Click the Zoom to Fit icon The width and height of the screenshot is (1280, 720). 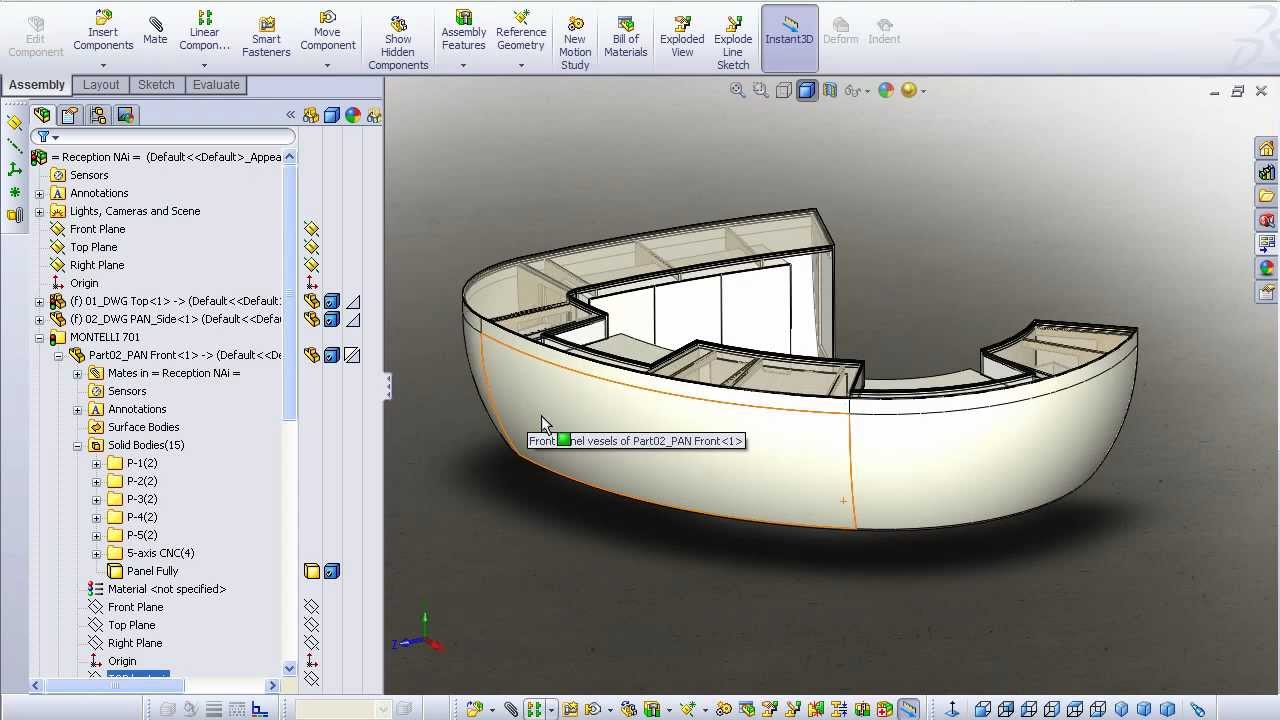coord(737,90)
